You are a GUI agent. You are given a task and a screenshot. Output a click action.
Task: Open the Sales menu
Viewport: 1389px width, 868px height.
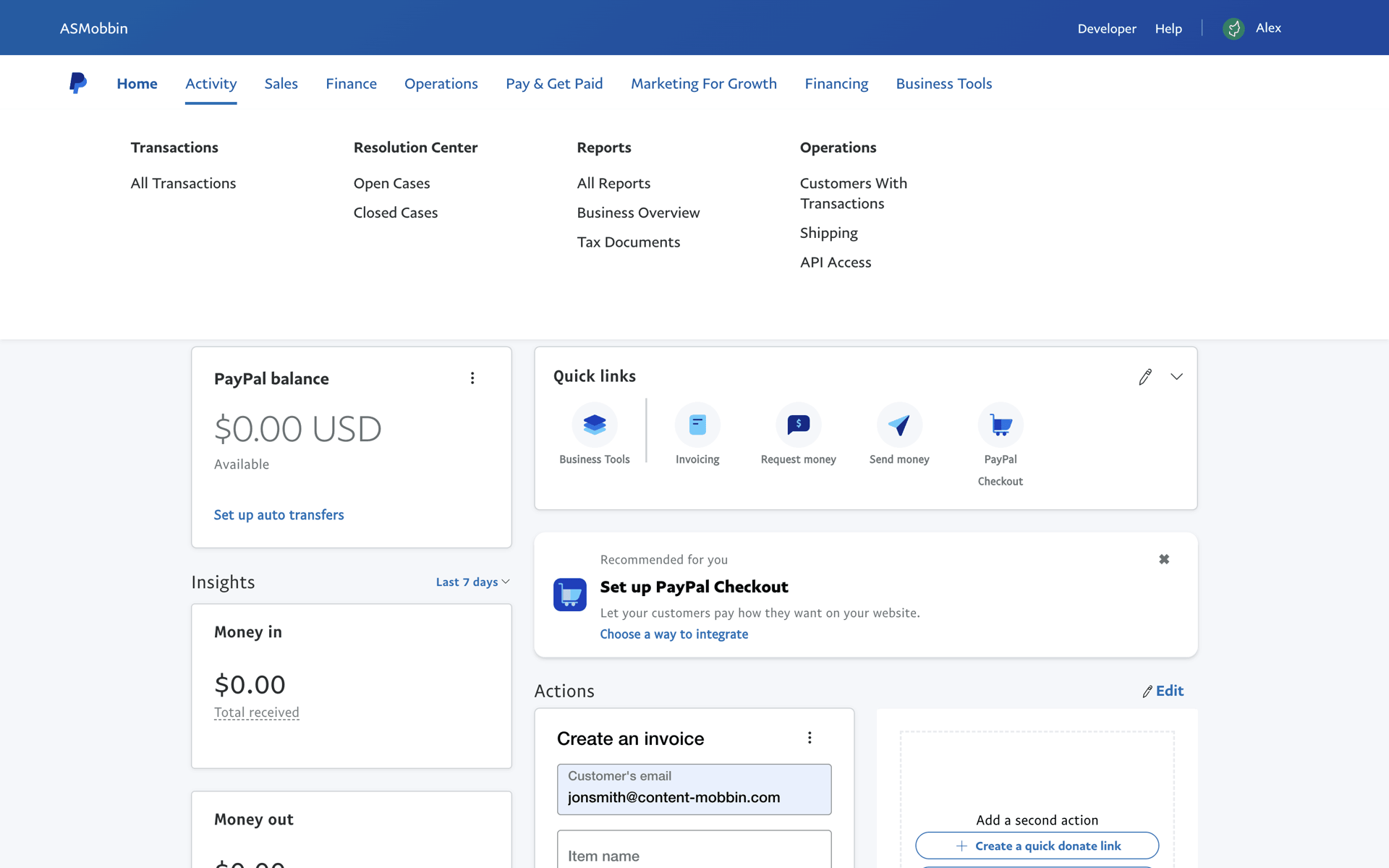281,83
